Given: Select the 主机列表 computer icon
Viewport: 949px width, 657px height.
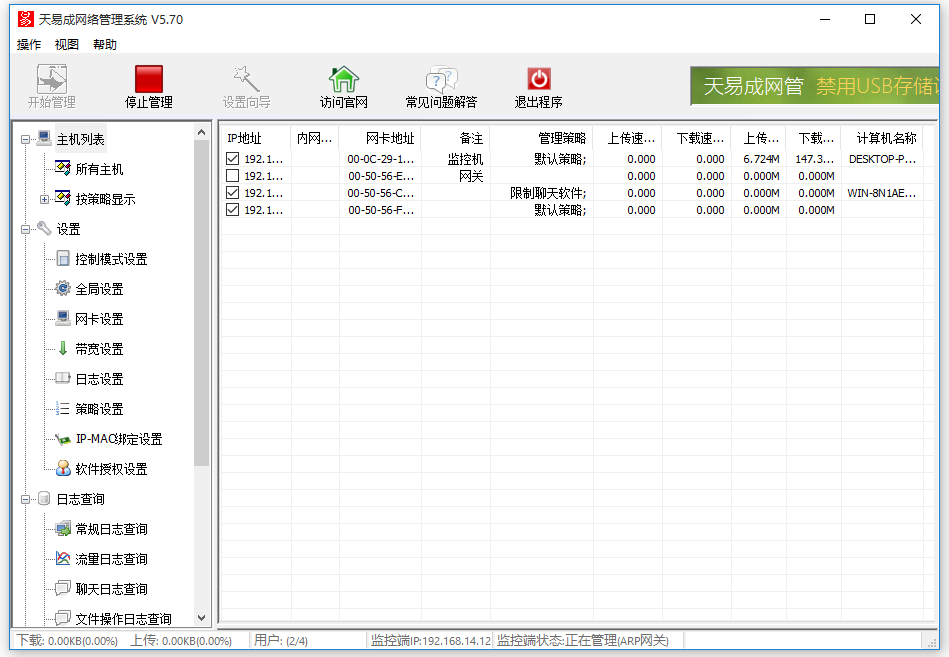Looking at the screenshot, I should pyautogui.click(x=44, y=139).
